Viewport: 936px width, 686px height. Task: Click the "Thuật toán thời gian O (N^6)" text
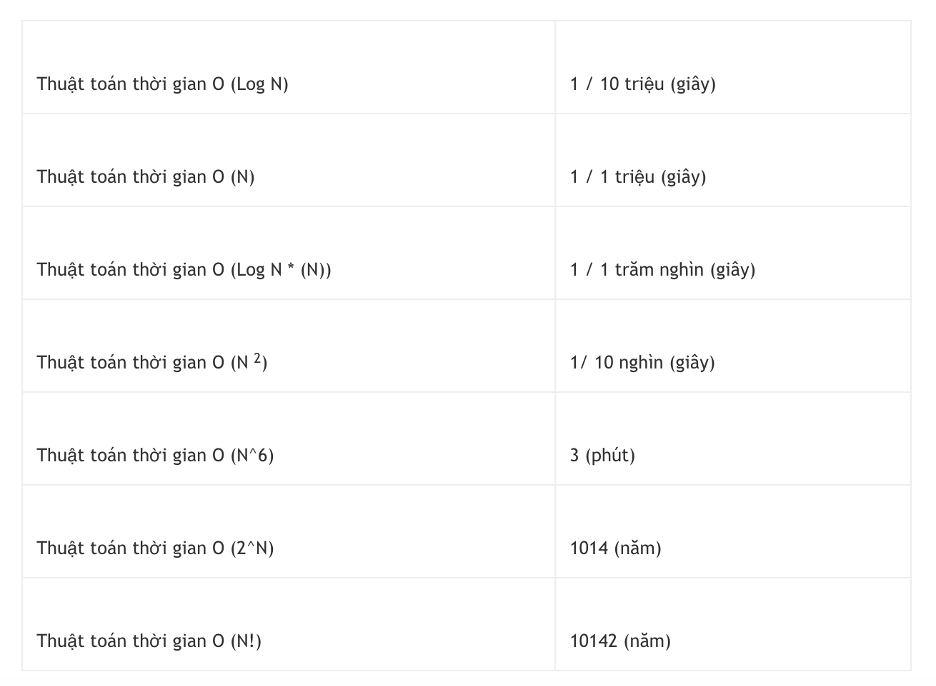point(155,455)
